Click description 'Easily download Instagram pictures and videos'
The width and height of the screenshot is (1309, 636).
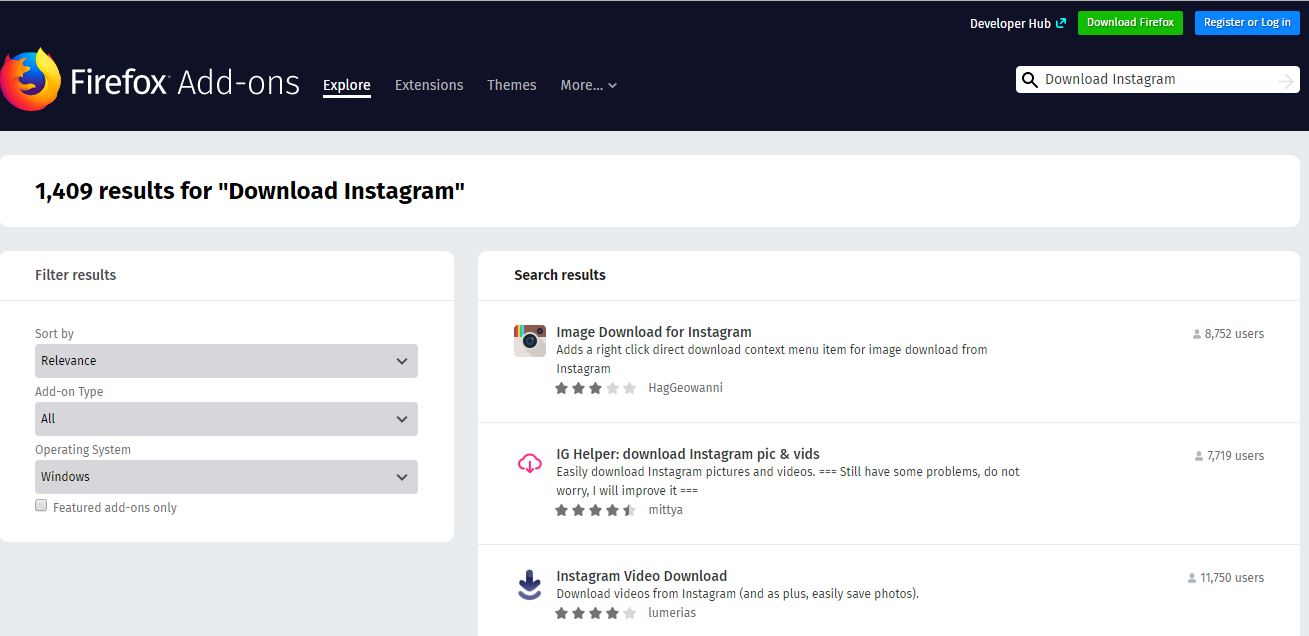click(x=788, y=481)
